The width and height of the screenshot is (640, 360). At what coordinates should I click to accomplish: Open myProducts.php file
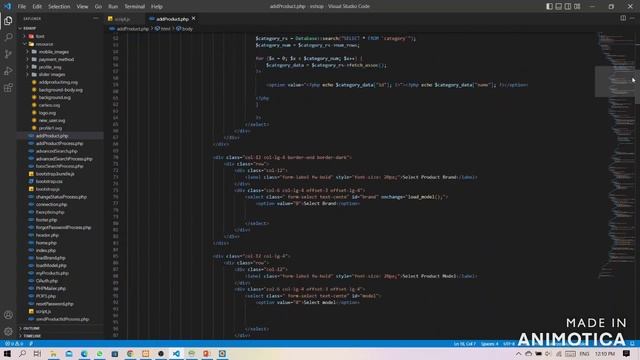click(52, 273)
